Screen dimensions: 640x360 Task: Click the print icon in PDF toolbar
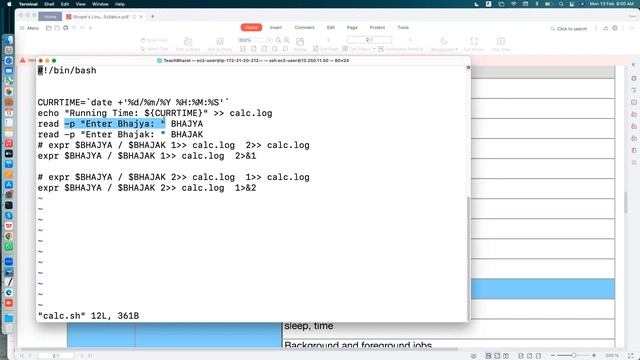click(66, 28)
